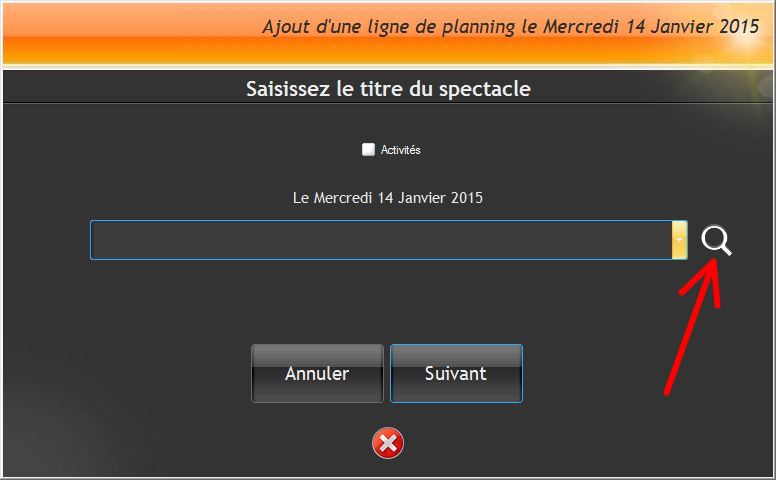Open the spectacle list via the yellow arrow
Image resolution: width=776 pixels, height=480 pixels.
coord(679,240)
